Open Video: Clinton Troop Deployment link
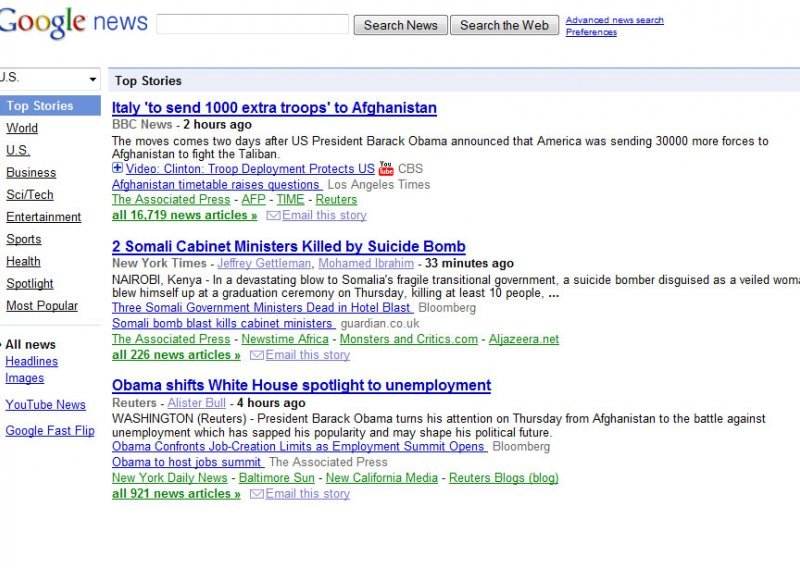 (x=250, y=169)
